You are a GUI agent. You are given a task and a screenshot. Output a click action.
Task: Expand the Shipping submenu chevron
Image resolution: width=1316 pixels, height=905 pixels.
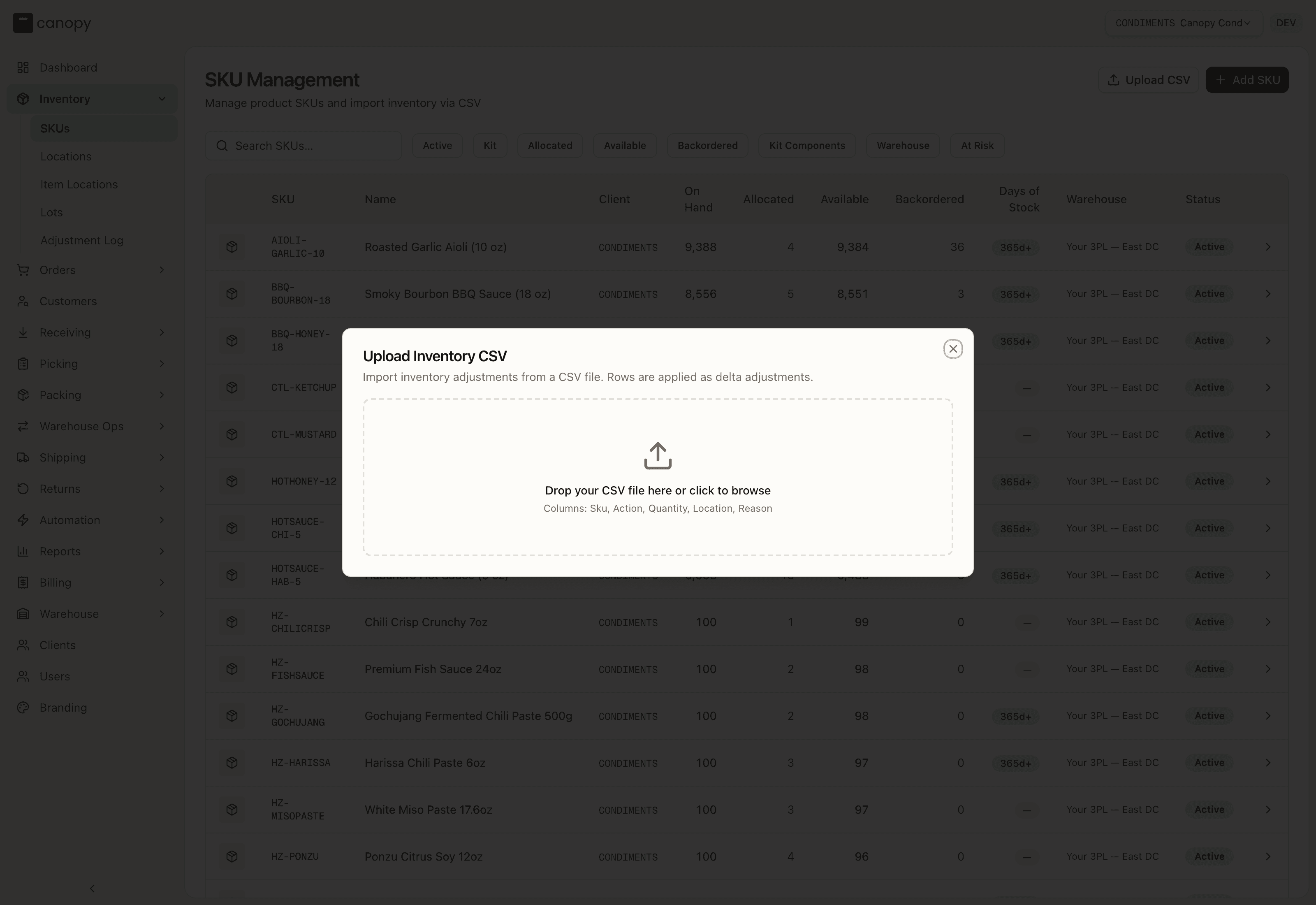pyautogui.click(x=162, y=457)
